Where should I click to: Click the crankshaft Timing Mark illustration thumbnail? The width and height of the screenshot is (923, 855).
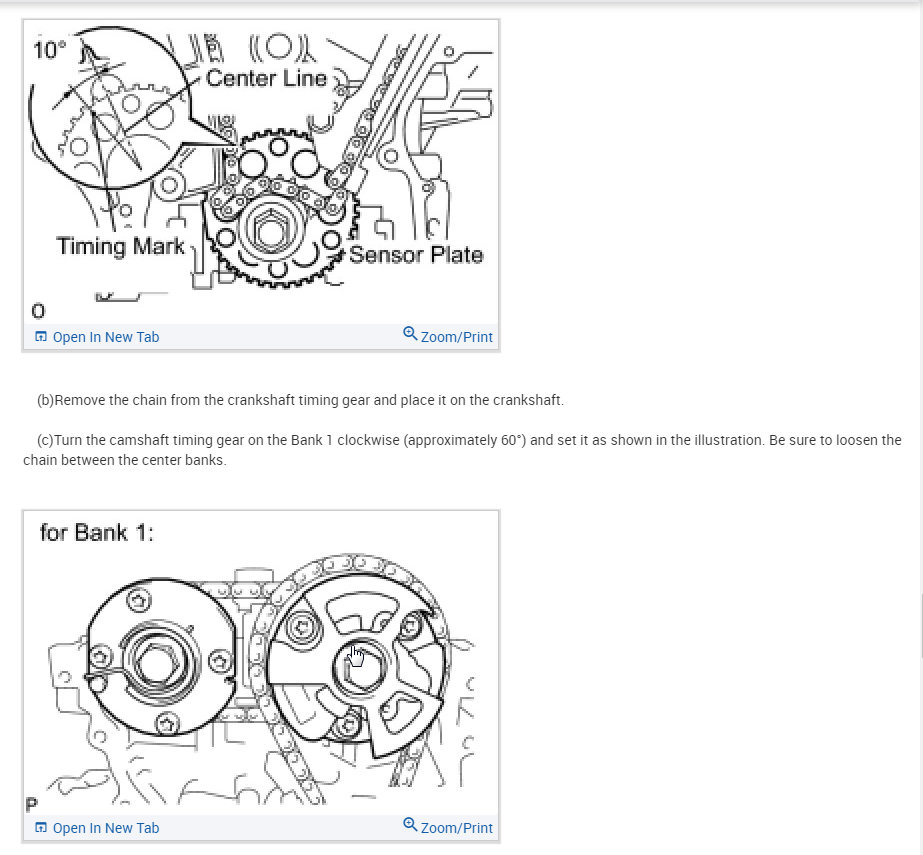point(261,171)
